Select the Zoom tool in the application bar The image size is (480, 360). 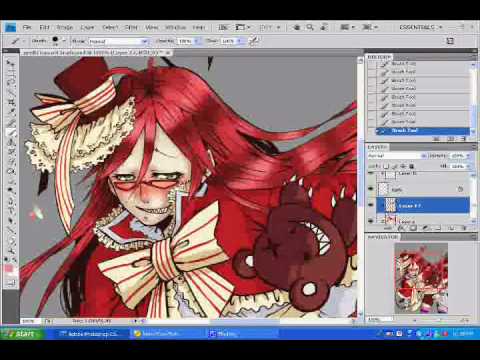pyautogui.click(x=310, y=27)
